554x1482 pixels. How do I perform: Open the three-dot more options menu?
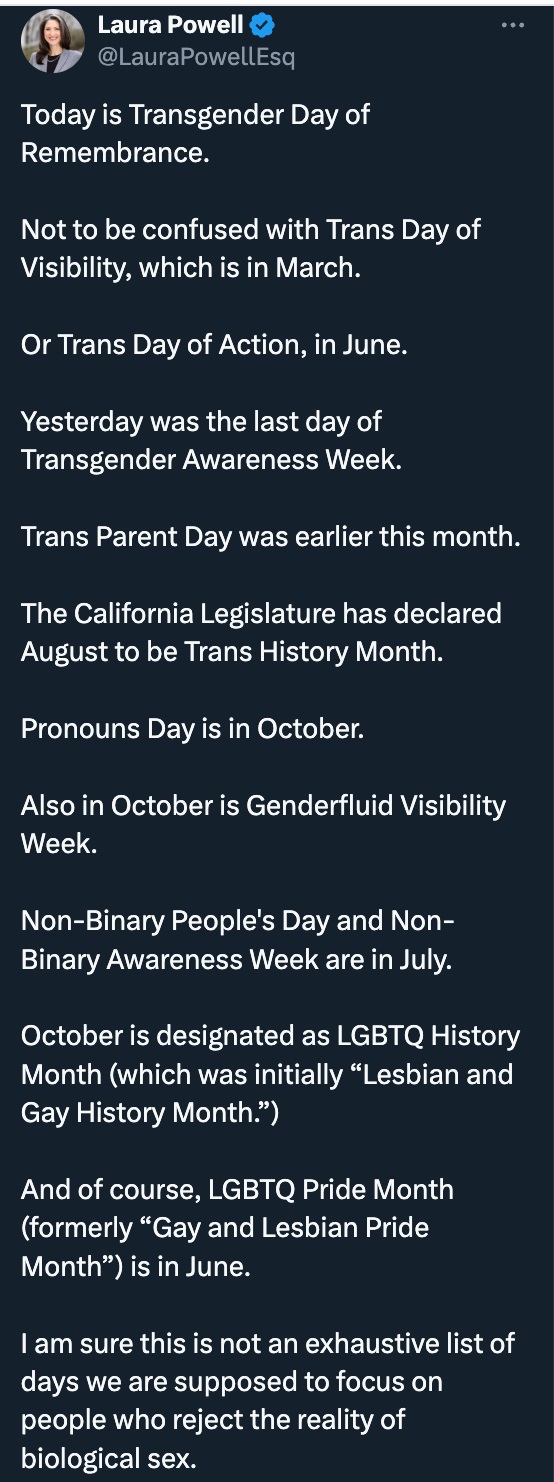point(514,24)
